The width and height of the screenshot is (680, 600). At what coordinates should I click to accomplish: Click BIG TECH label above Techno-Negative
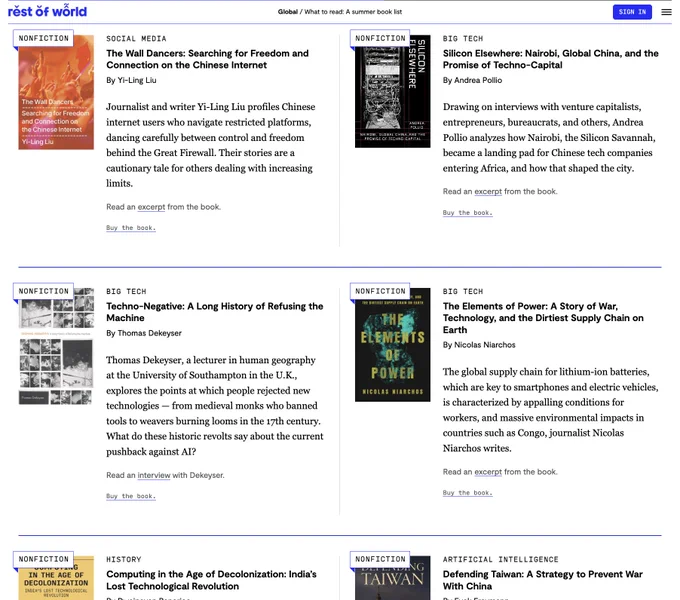point(126,291)
